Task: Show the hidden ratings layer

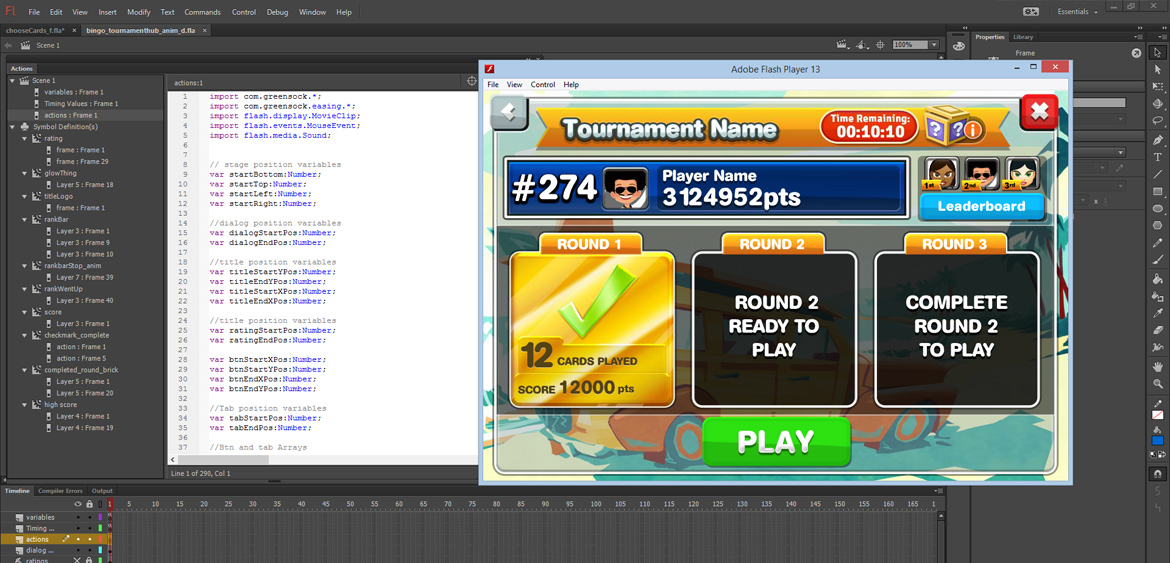Action: pyautogui.click(x=78, y=561)
